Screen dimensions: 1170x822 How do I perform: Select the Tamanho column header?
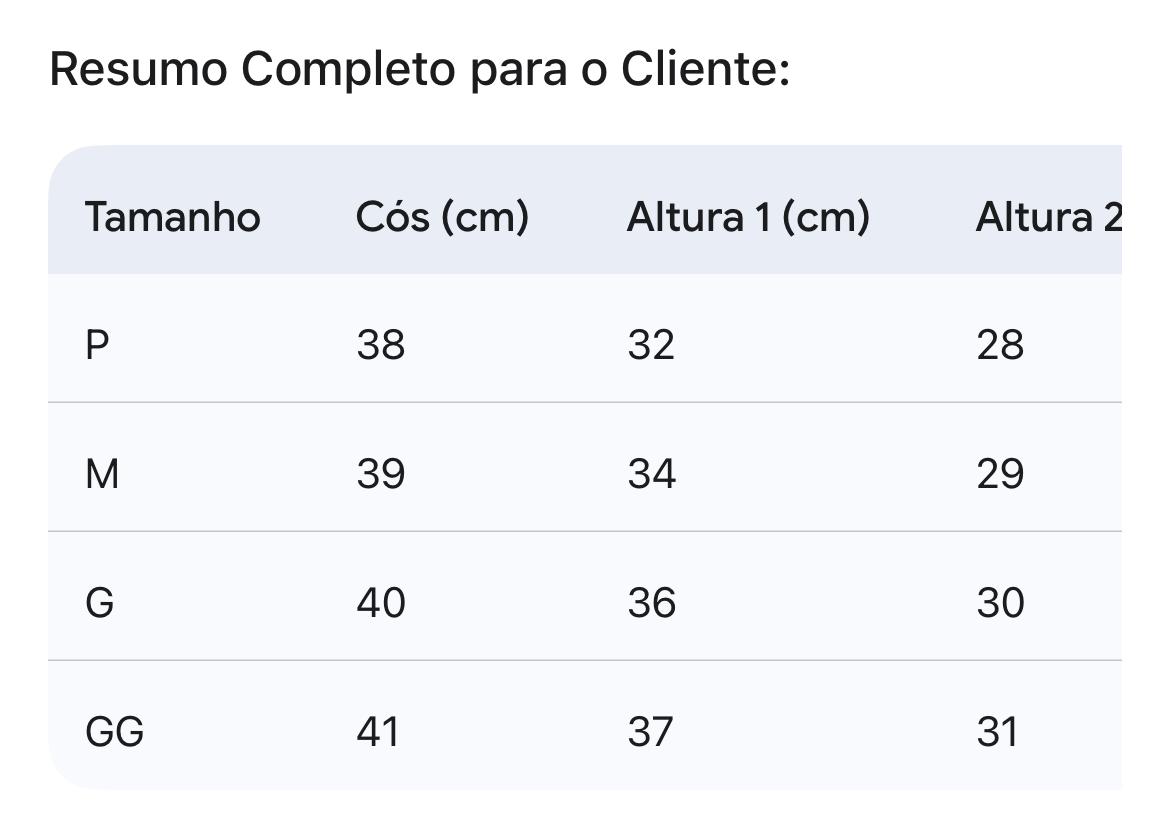click(x=172, y=217)
